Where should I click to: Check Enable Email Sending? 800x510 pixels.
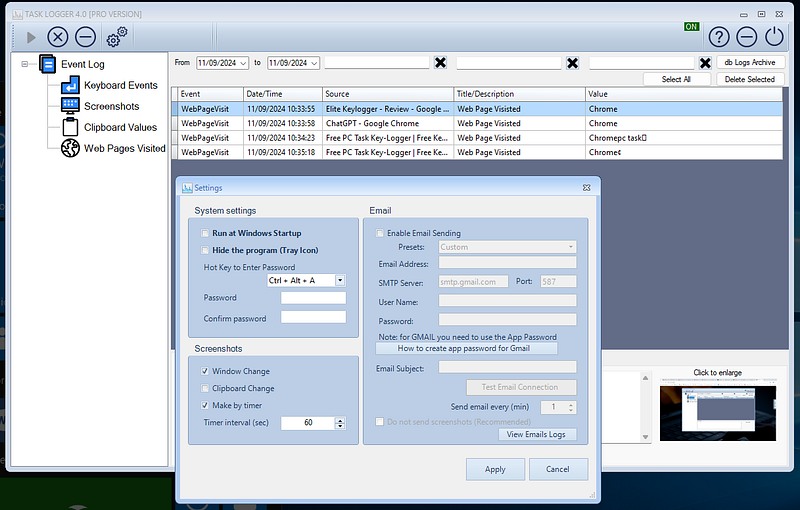tap(380, 233)
